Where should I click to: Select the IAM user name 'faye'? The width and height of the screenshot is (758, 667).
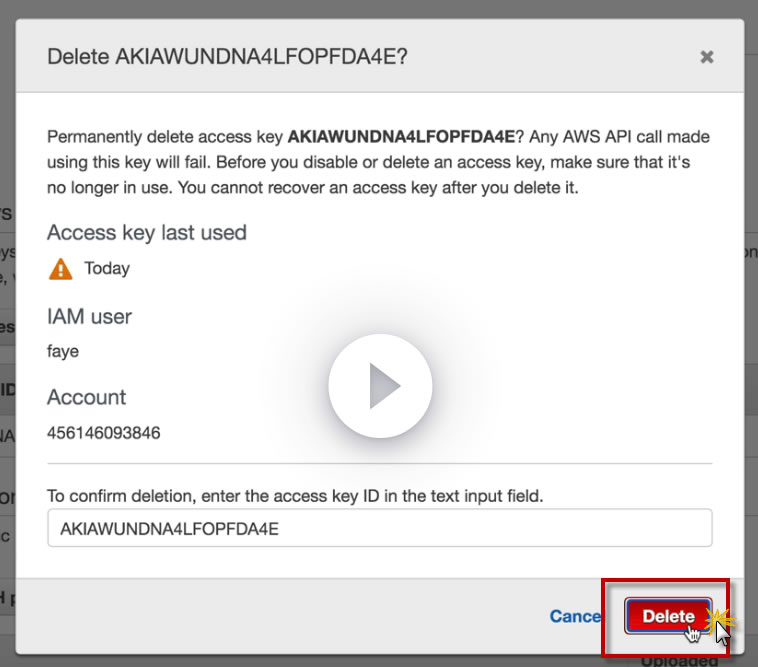pos(63,351)
